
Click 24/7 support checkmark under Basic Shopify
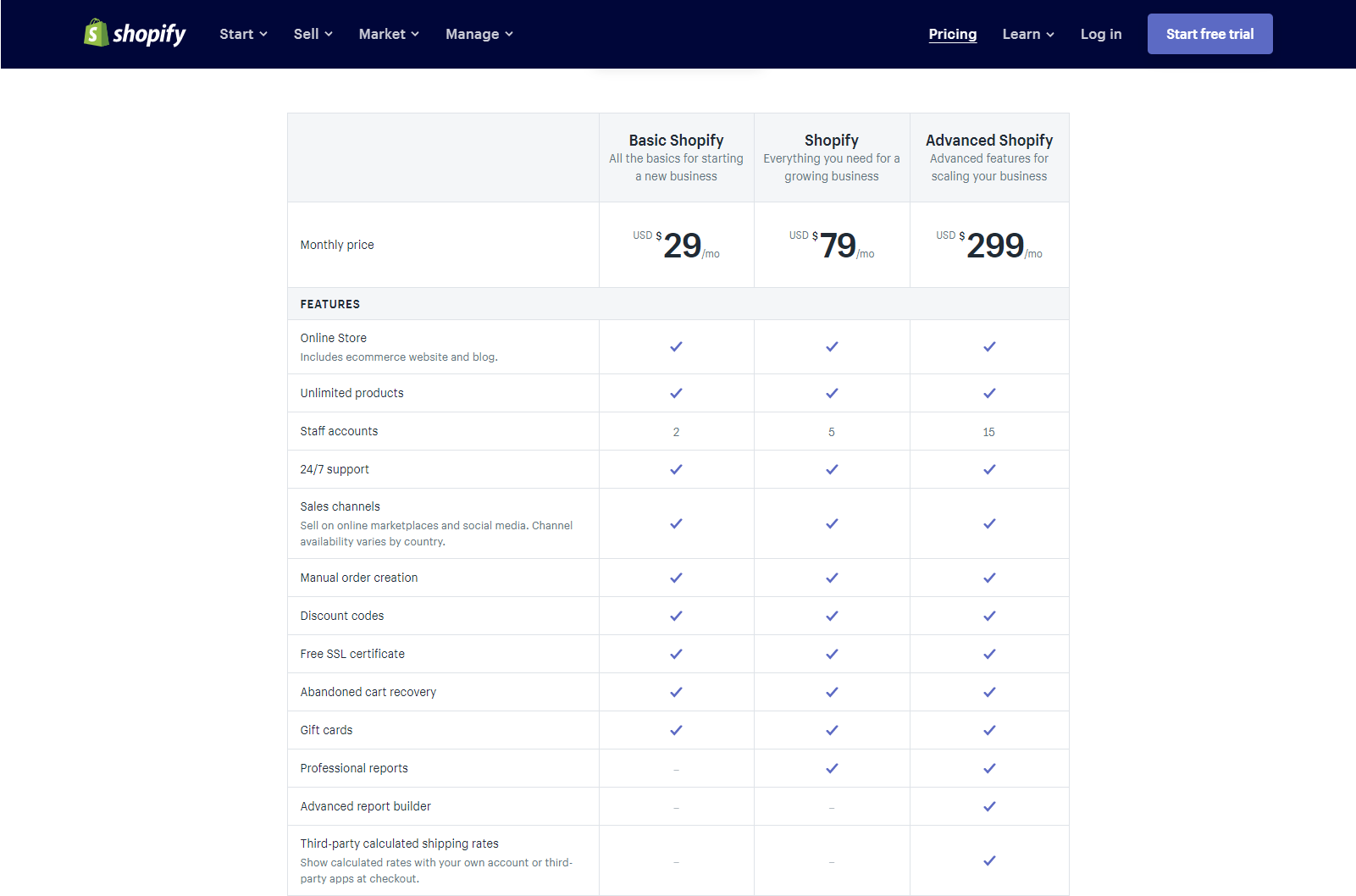tap(676, 469)
